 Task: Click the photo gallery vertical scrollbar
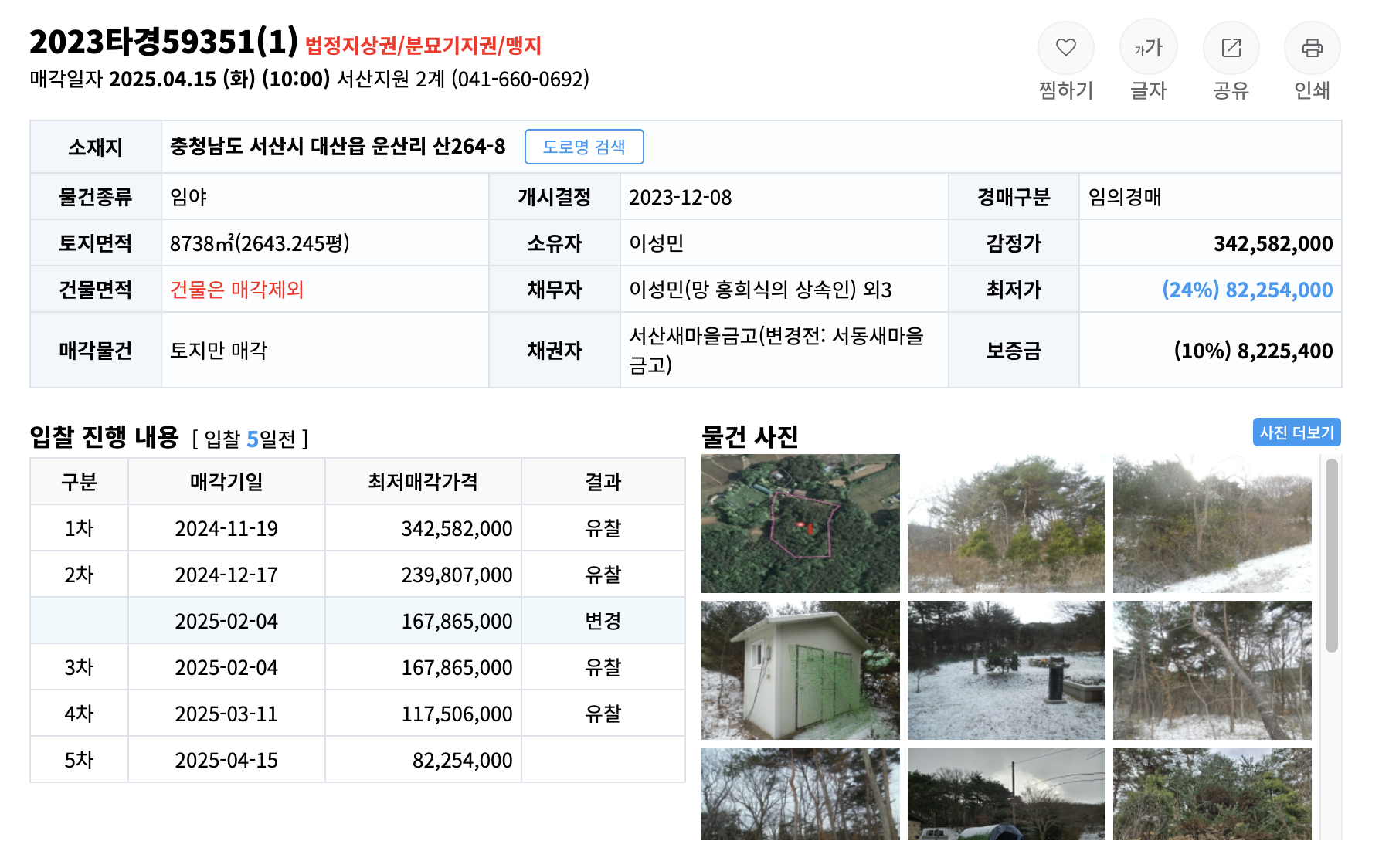pos(1331,556)
